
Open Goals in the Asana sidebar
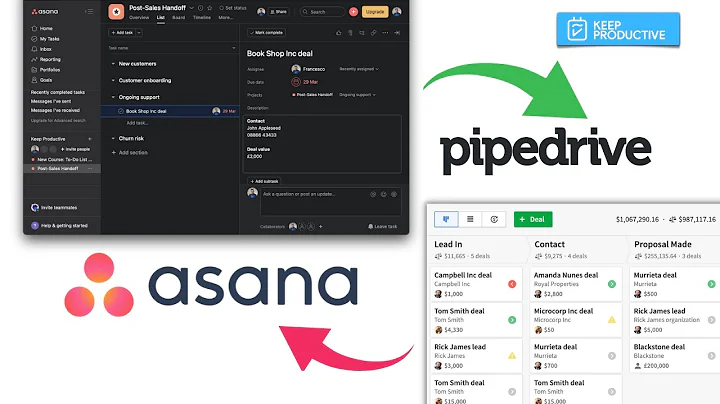point(41,80)
